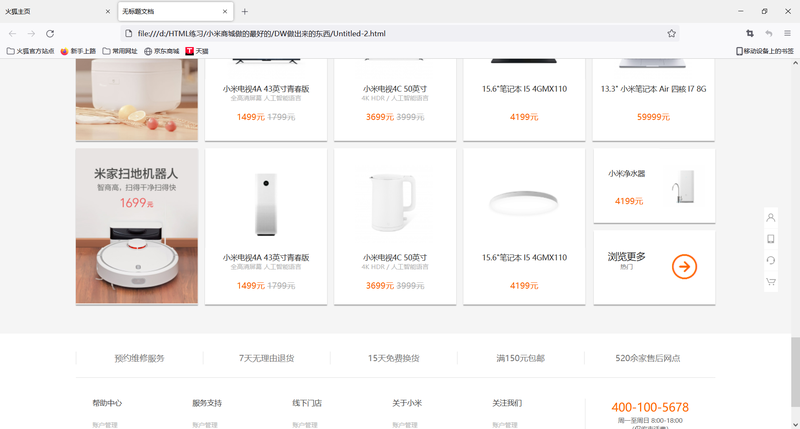Click the 1699元 robot vacuum price
The width and height of the screenshot is (800, 429).
(x=137, y=203)
